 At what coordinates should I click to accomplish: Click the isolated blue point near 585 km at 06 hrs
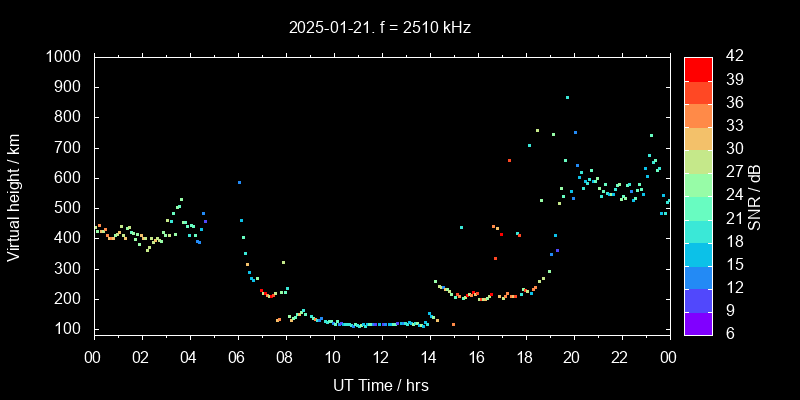239,182
